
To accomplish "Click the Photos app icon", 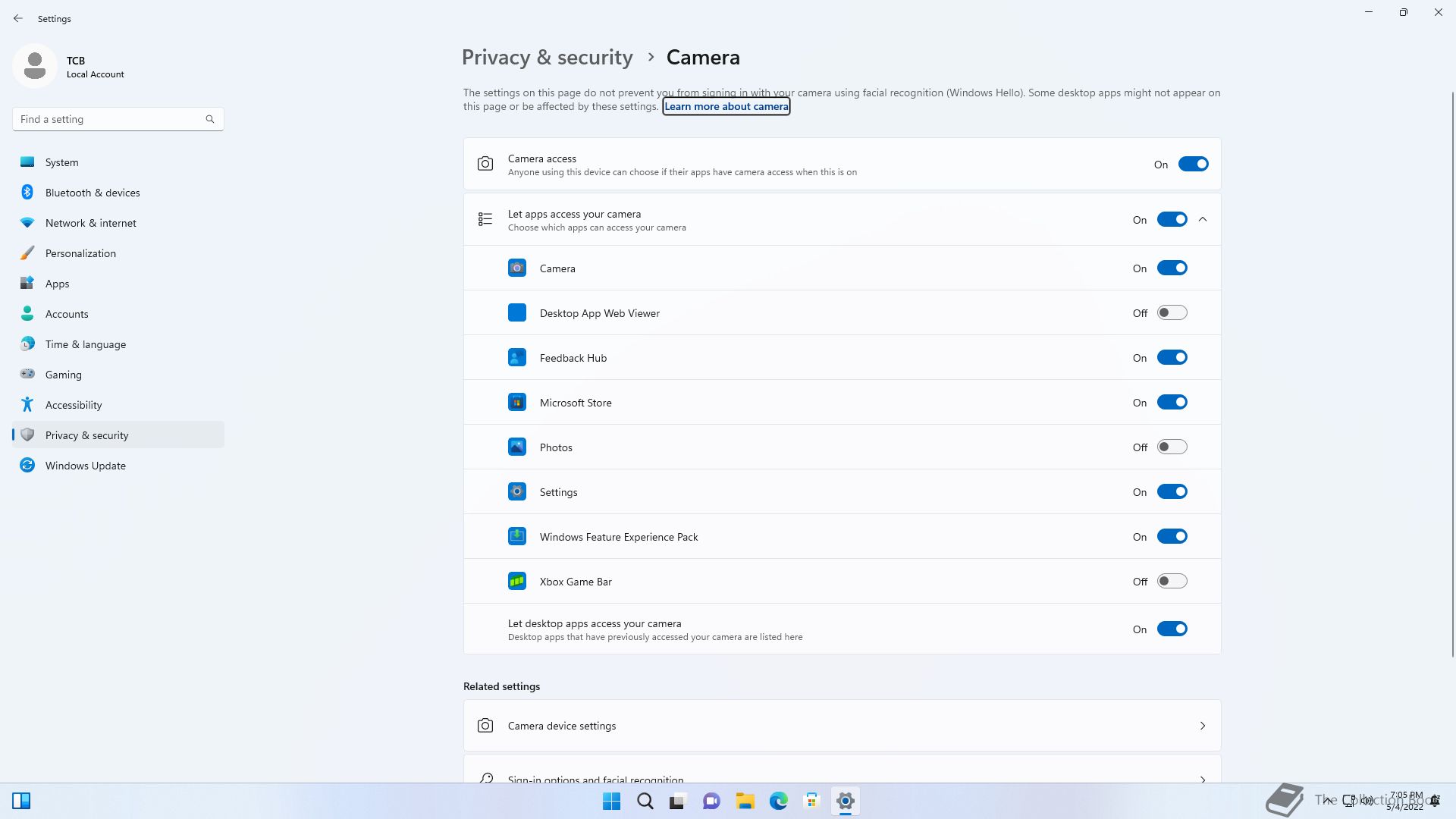I will point(517,447).
